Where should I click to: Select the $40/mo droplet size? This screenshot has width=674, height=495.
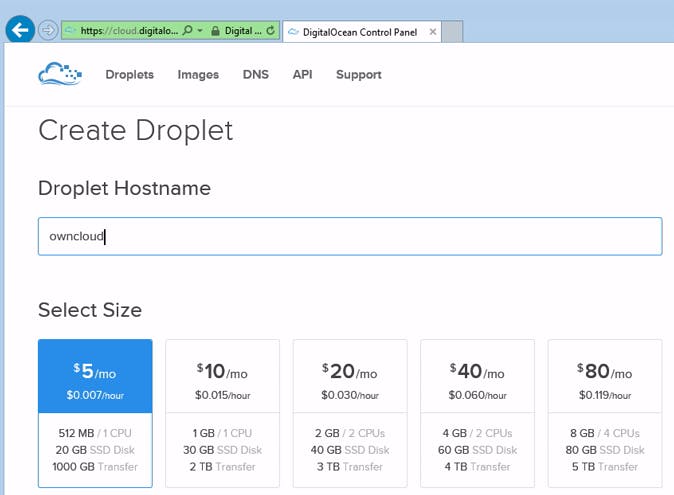pos(477,413)
